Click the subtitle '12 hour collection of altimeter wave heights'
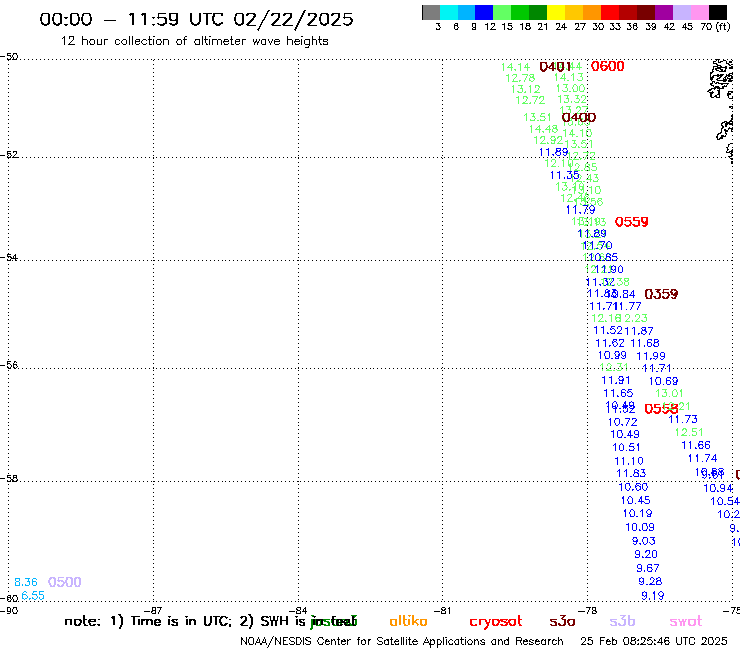Image resolution: width=740 pixels, height=650 pixels. pos(194,41)
